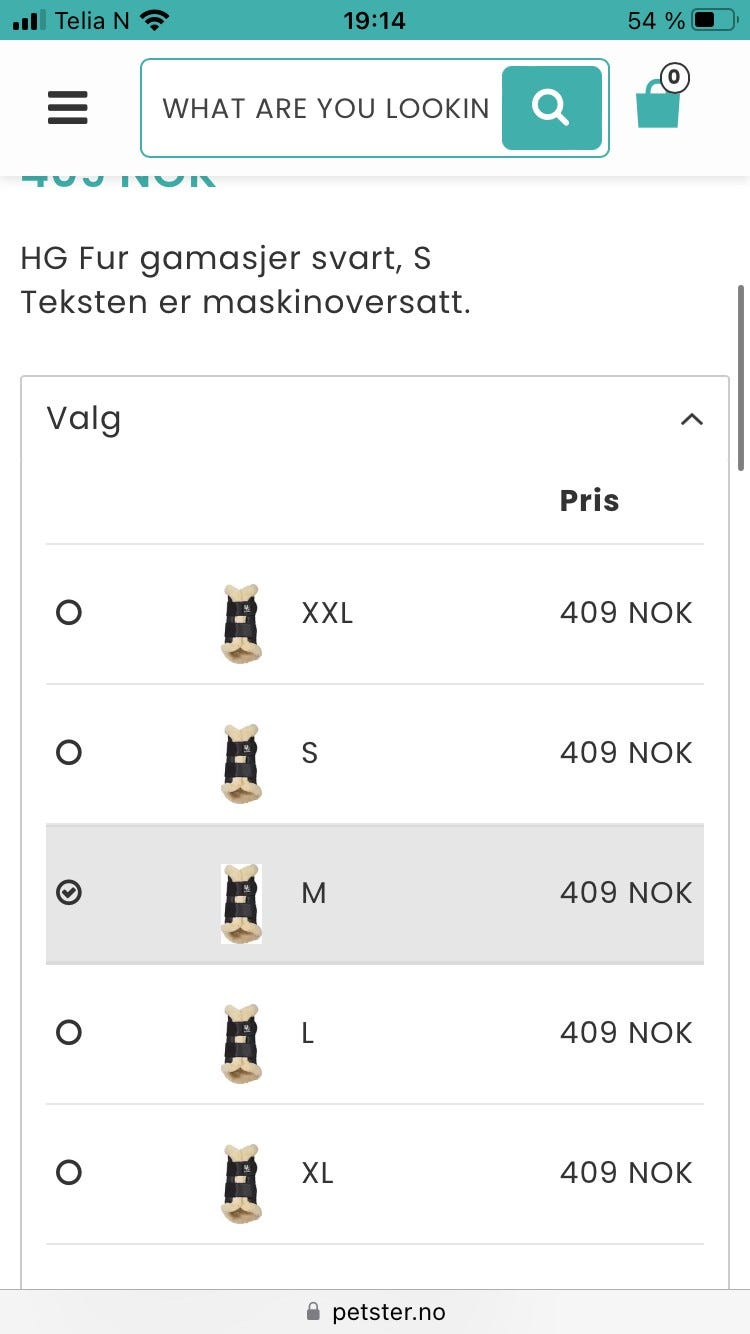Tap the S size product thumbnail
The height and width of the screenshot is (1334, 750).
pyautogui.click(x=240, y=763)
